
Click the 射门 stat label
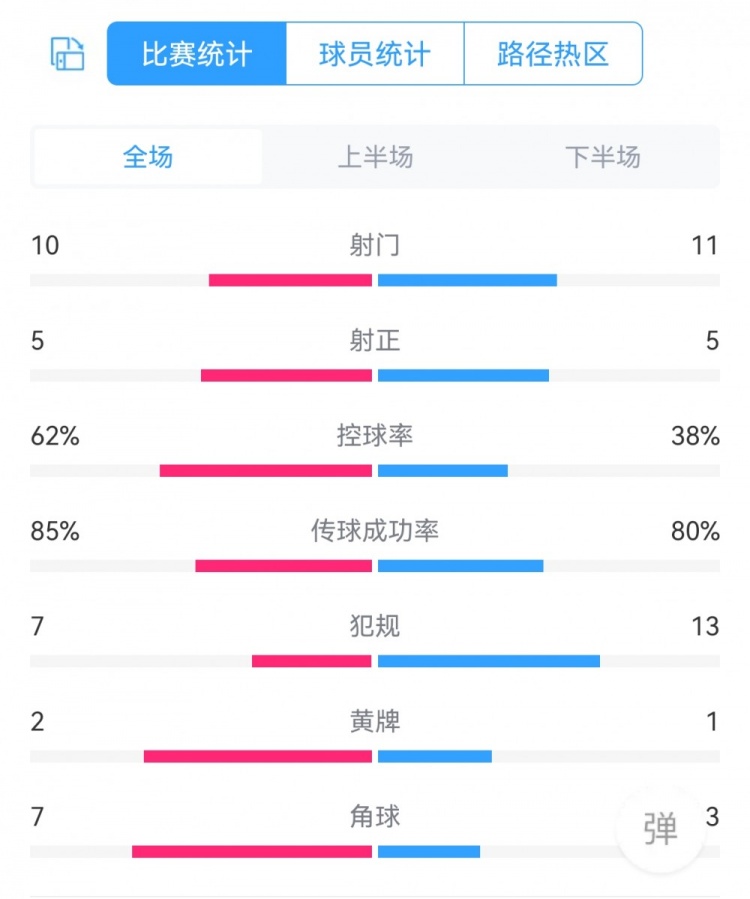[x=375, y=245]
